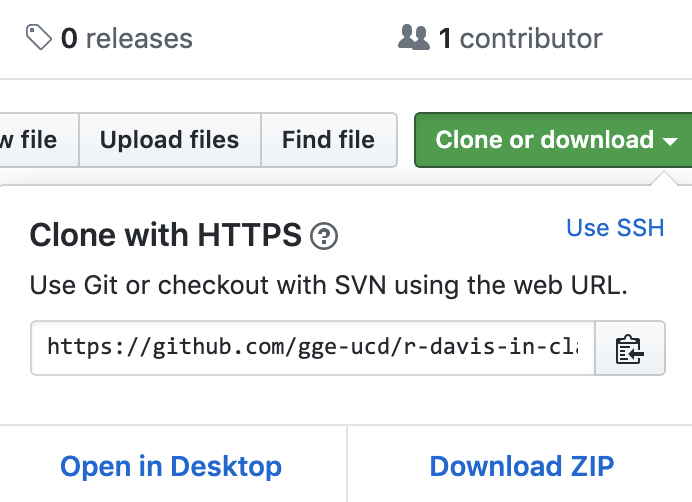Viewport: 692px width, 502px height.
Task: Click the releases tag icon
Action: pyautogui.click(x=39, y=38)
